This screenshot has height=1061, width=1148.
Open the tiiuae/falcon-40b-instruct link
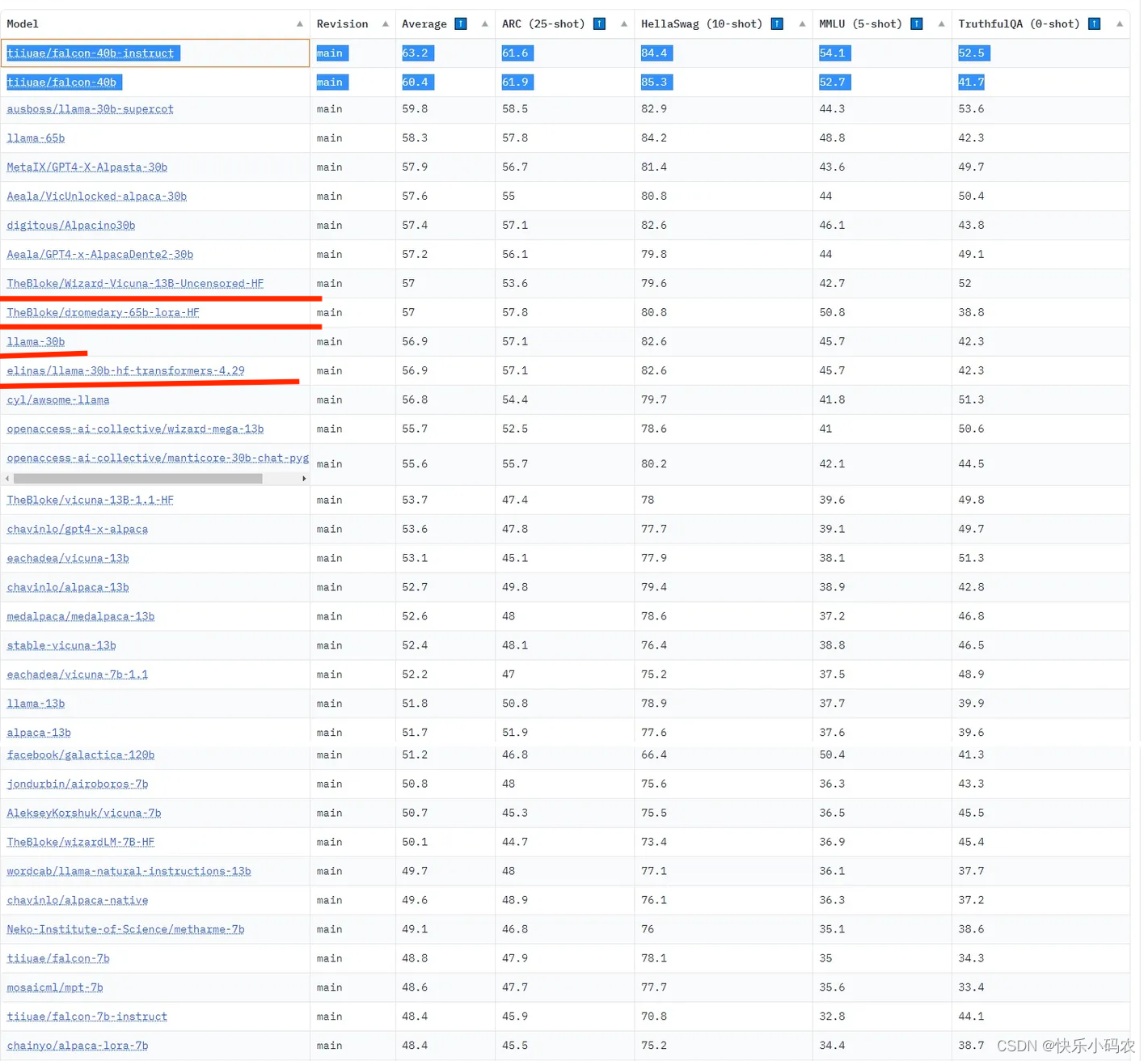(x=91, y=53)
